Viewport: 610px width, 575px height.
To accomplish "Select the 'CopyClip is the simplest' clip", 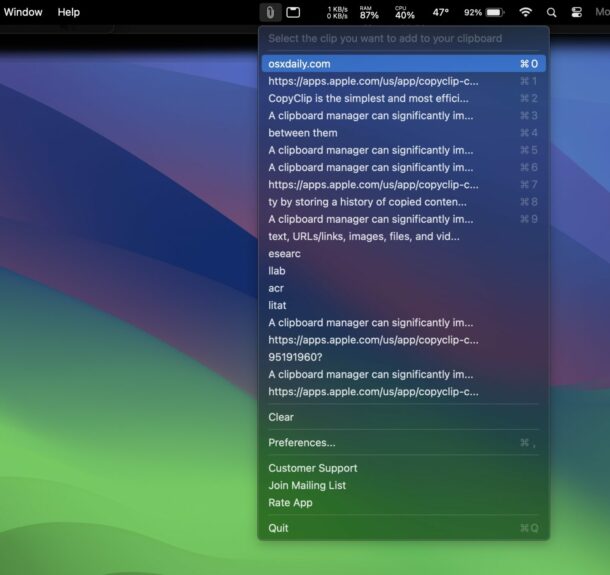I will pyautogui.click(x=367, y=98).
